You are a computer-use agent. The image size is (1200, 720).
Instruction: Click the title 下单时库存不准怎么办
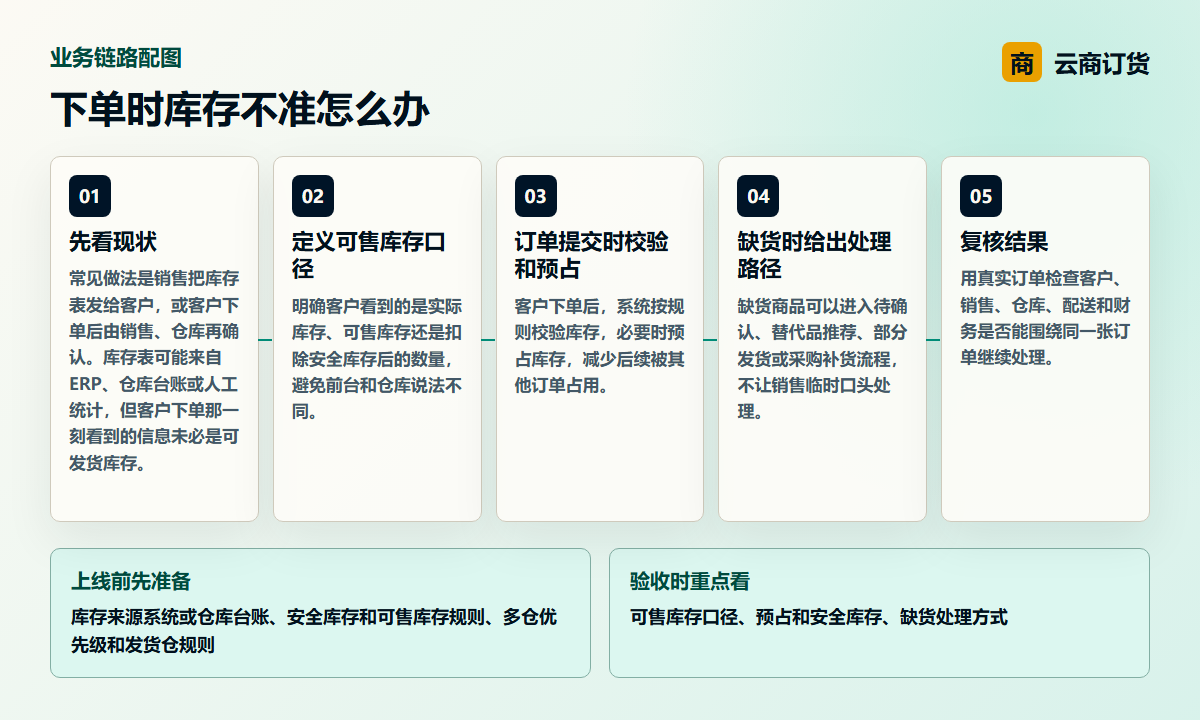240,110
